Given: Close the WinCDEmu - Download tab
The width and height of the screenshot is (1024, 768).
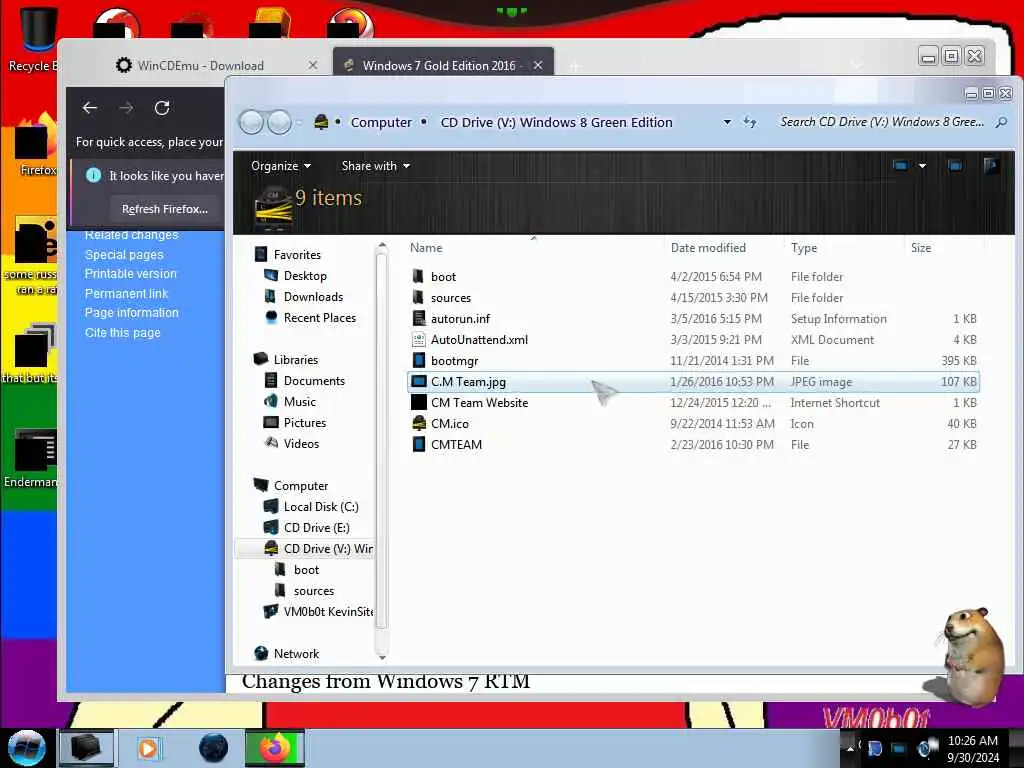Looking at the screenshot, I should point(313,65).
